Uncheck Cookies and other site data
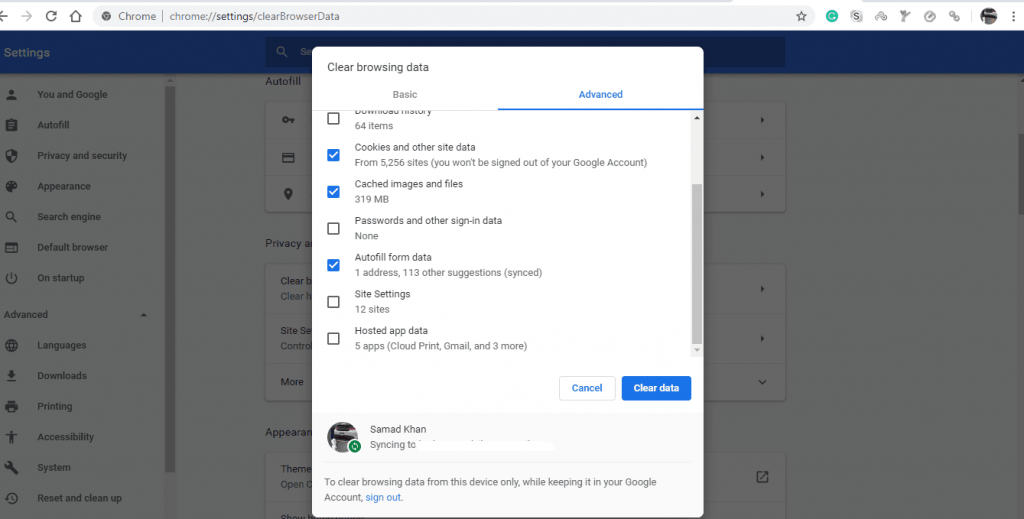Screen dimensions: 1024x519 [x=334, y=155]
